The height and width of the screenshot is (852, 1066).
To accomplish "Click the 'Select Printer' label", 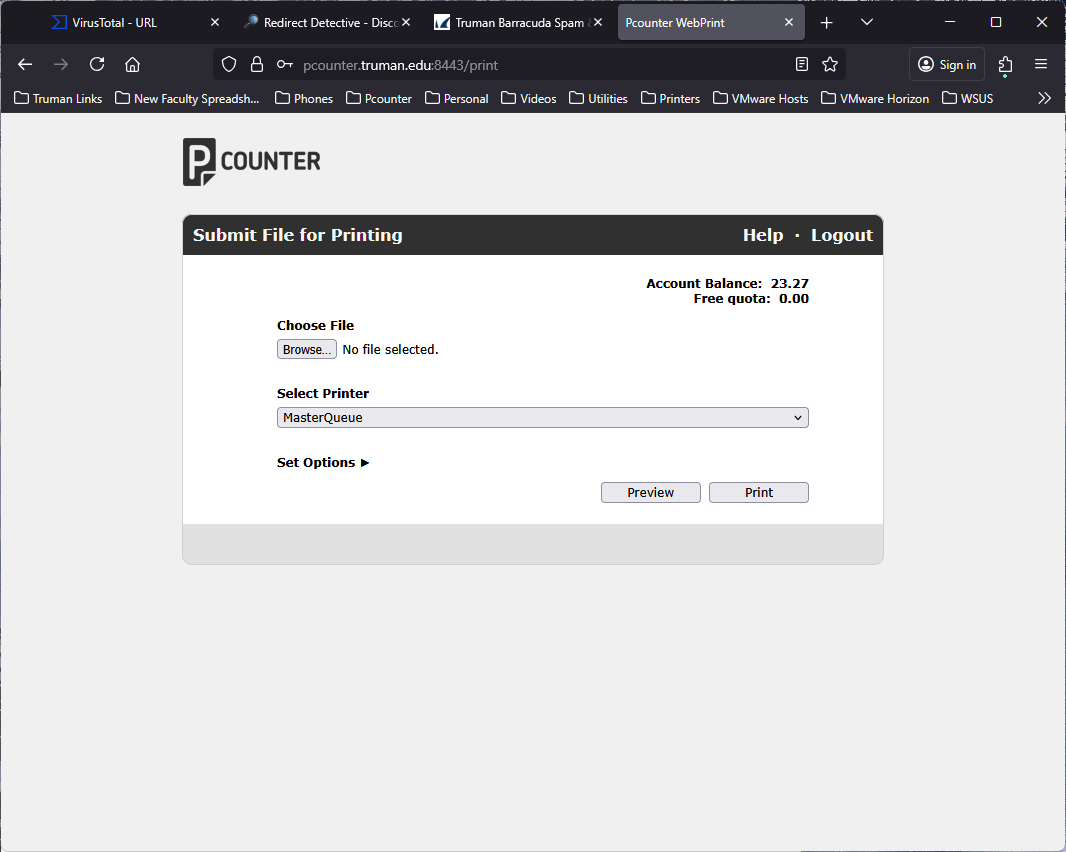I will tap(323, 394).
